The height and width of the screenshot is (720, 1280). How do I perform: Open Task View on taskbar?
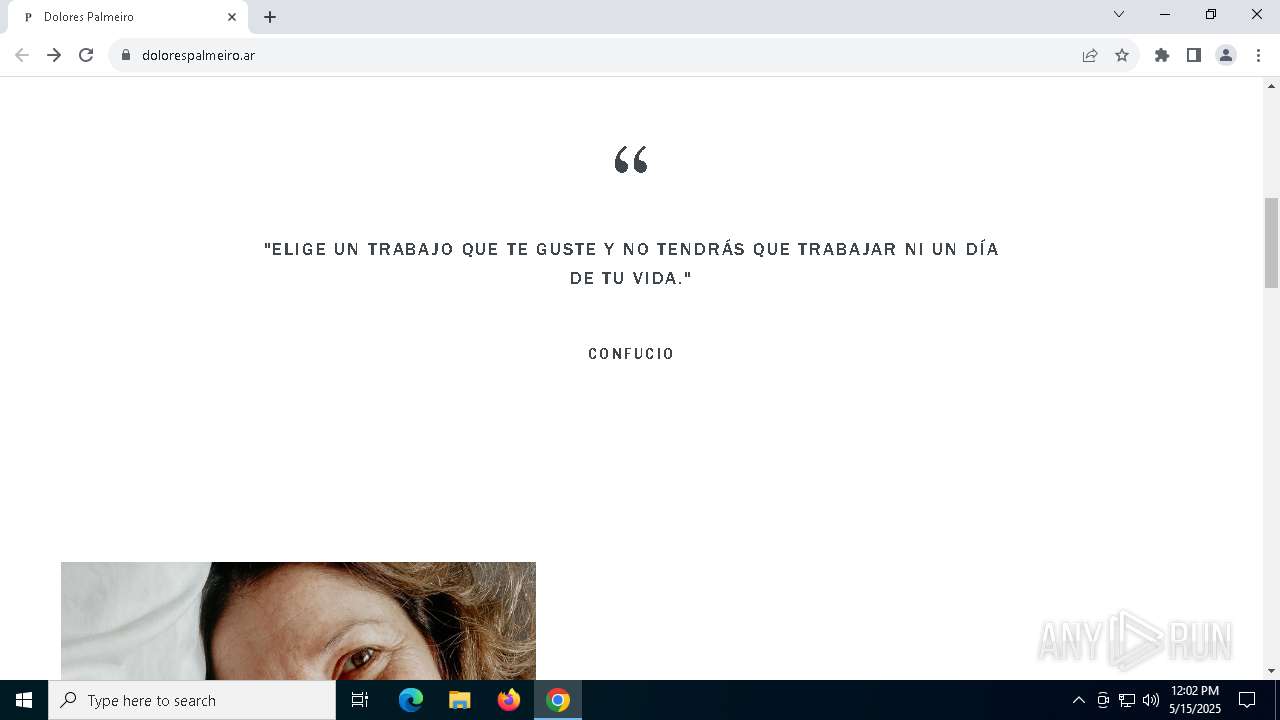click(360, 700)
